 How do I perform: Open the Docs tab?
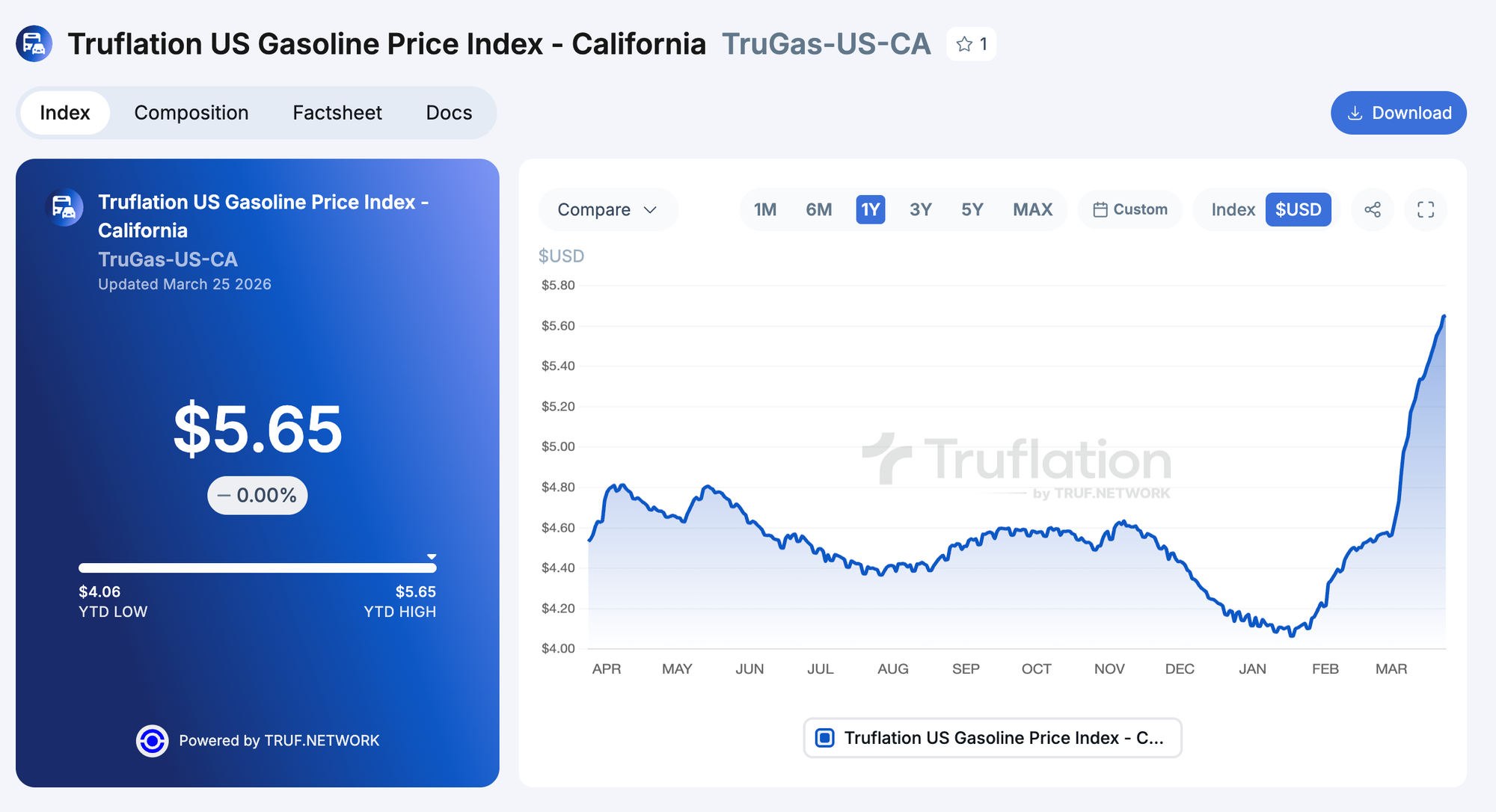[x=449, y=113]
